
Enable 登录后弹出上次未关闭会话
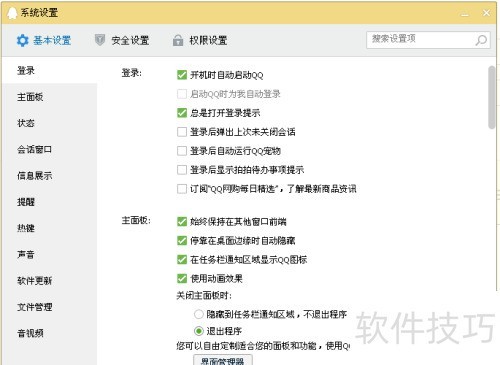(182, 132)
